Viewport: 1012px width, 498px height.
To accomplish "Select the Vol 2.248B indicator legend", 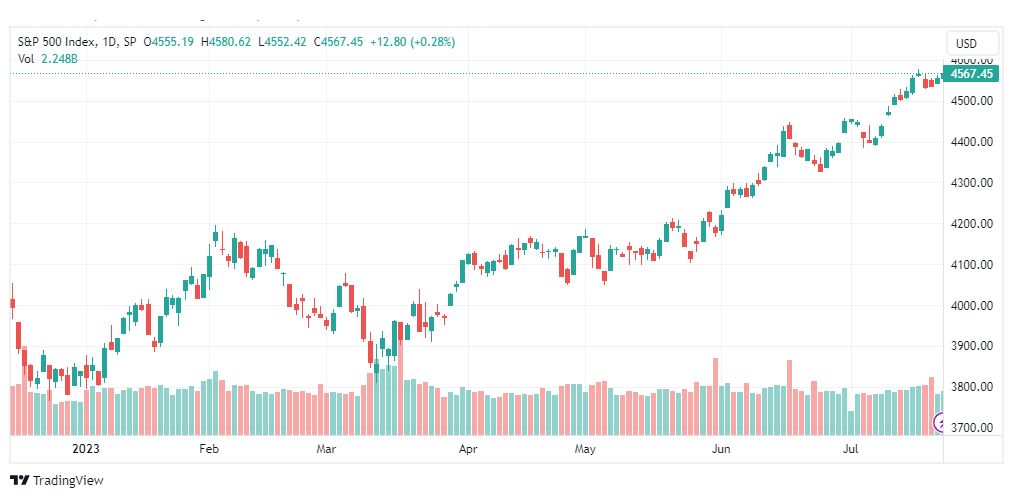I will [x=47, y=58].
